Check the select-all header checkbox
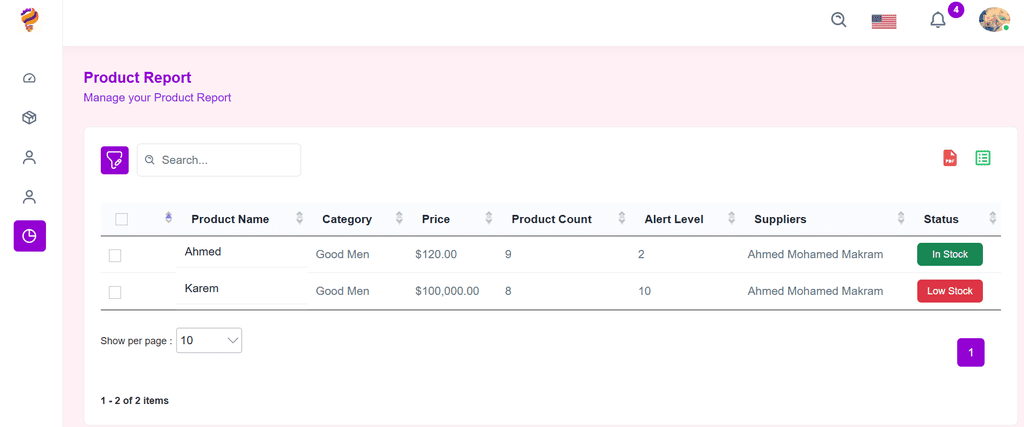1024x427 pixels. click(x=121, y=219)
